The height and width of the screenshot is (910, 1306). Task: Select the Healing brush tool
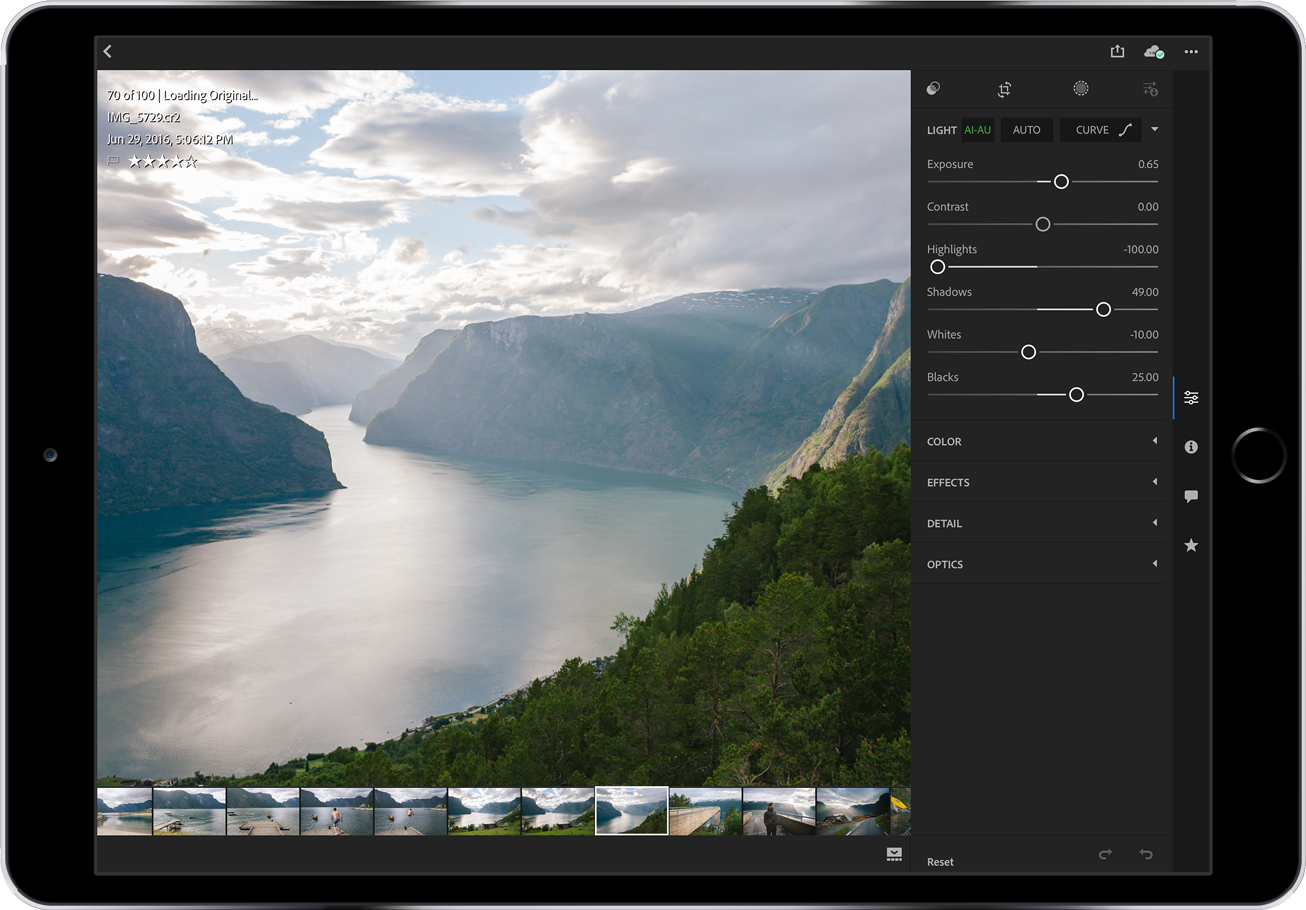[1080, 88]
